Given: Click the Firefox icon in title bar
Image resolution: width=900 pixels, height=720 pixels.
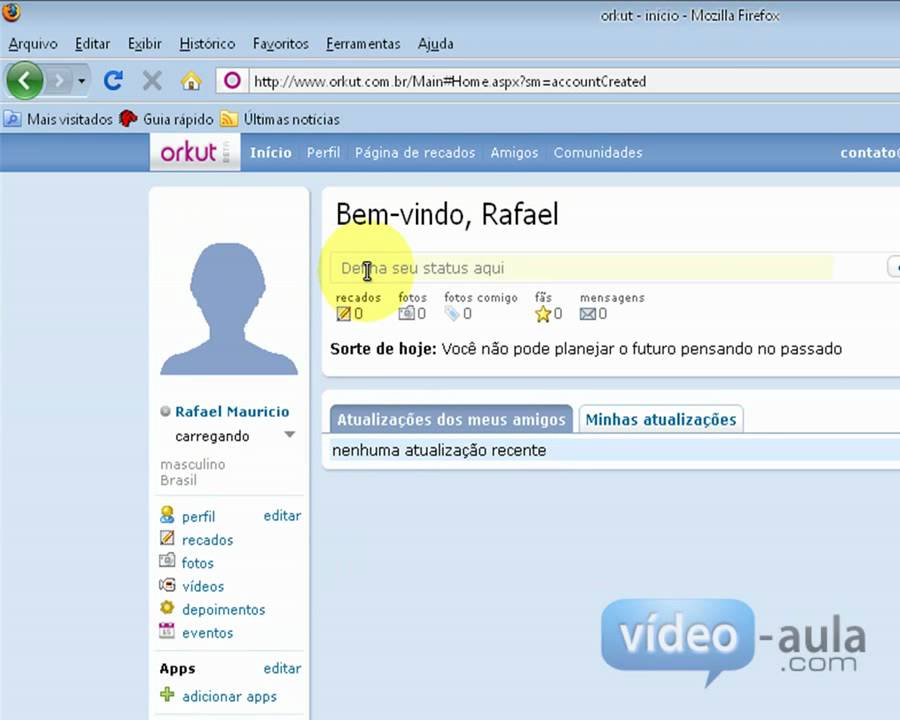Looking at the screenshot, I should point(11,11).
